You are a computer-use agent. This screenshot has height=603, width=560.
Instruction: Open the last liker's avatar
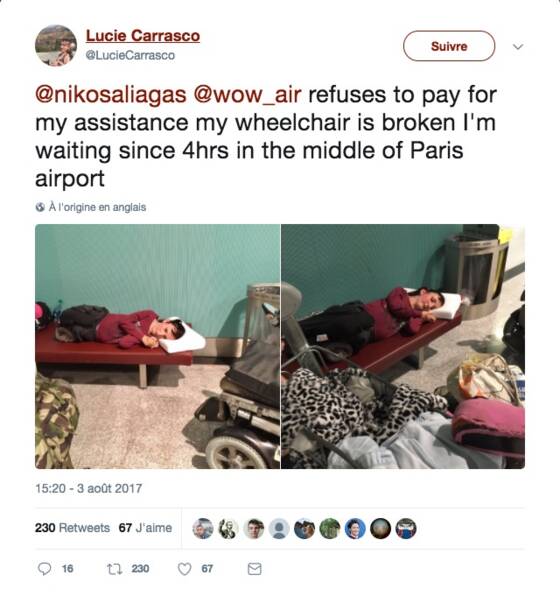[406, 528]
